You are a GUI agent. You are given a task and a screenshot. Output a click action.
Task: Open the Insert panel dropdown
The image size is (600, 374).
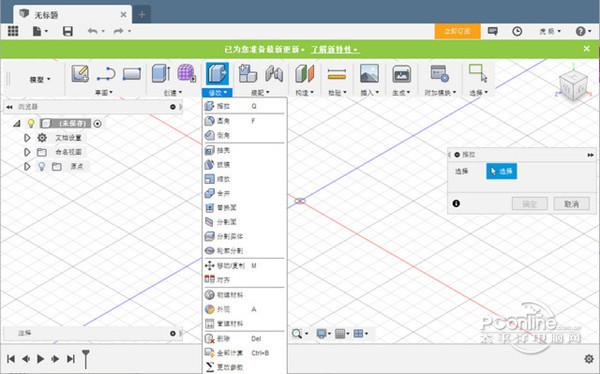point(370,93)
